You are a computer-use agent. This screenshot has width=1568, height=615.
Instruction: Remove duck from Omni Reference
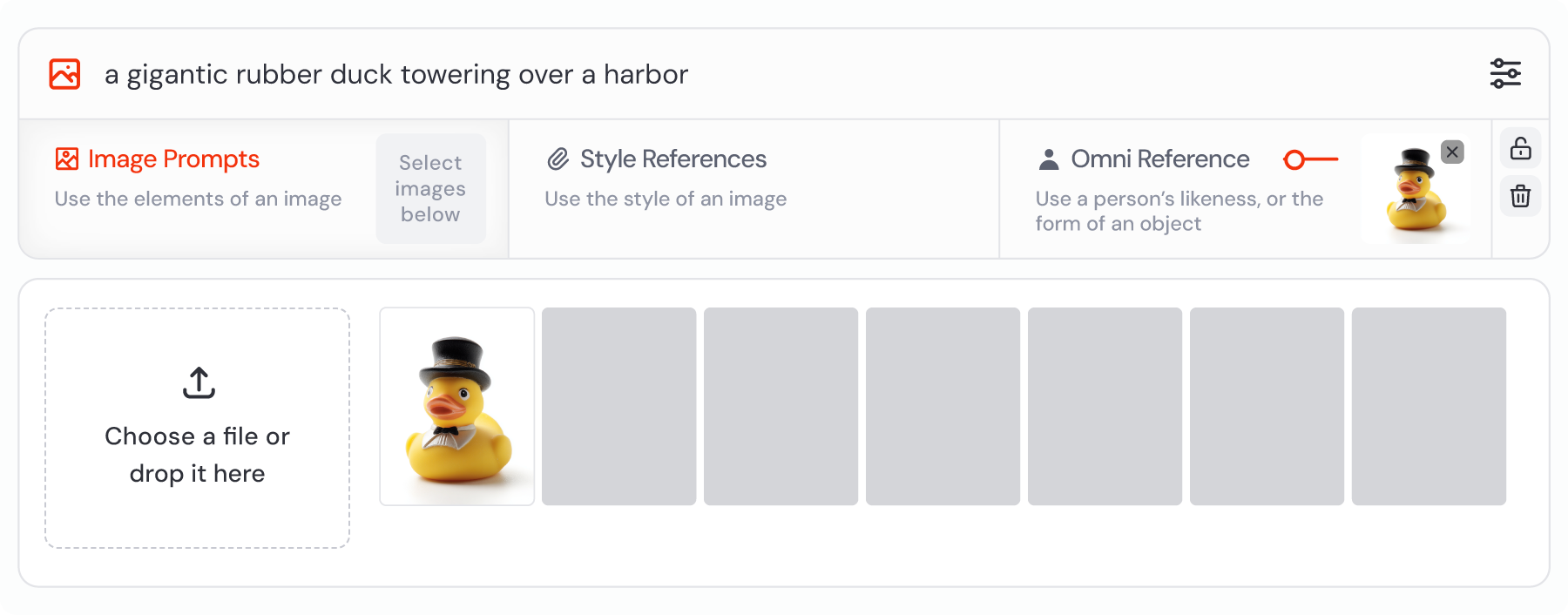pos(1451,152)
